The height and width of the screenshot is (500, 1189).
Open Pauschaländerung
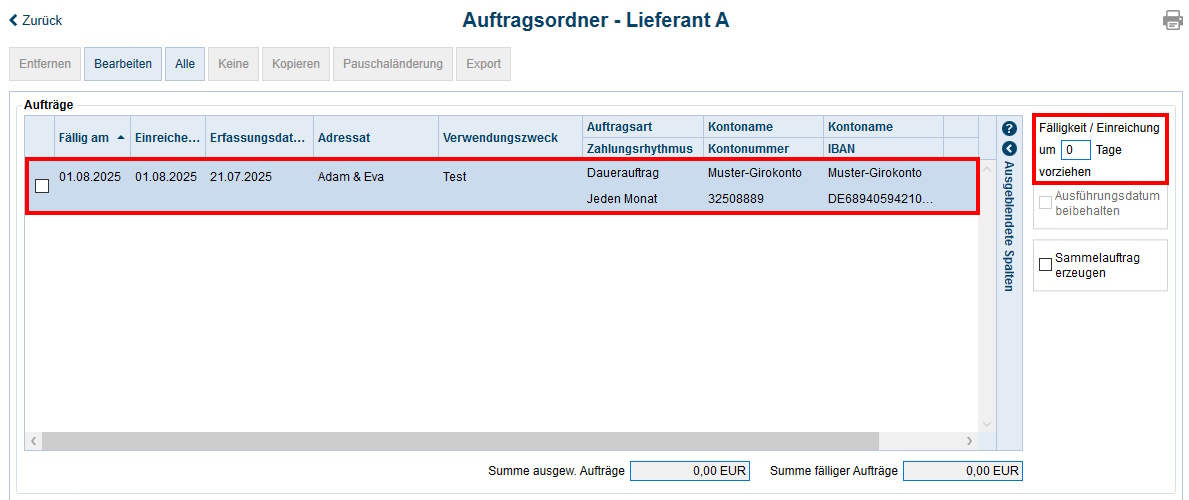point(393,64)
